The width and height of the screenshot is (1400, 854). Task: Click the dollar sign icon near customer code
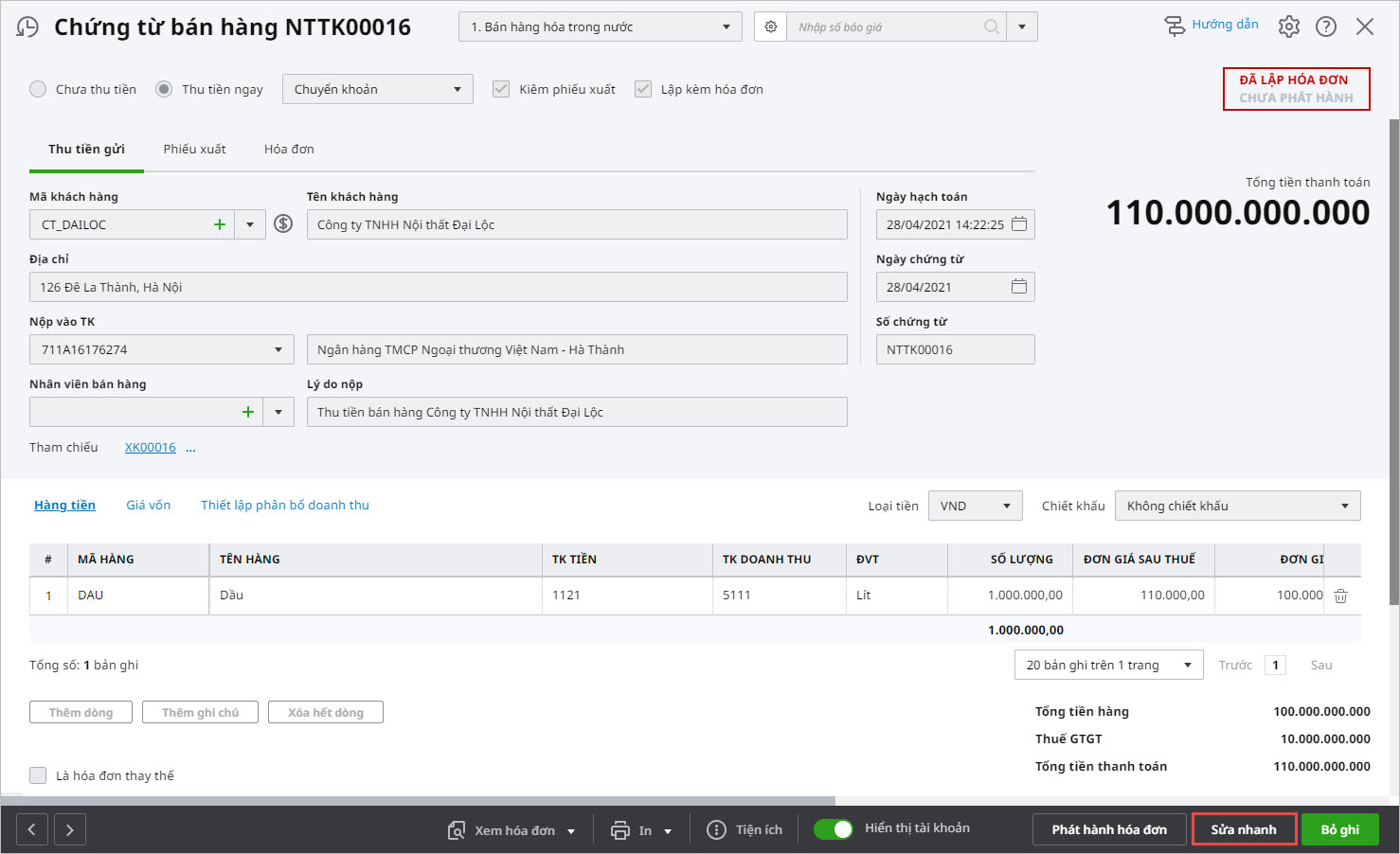(283, 224)
